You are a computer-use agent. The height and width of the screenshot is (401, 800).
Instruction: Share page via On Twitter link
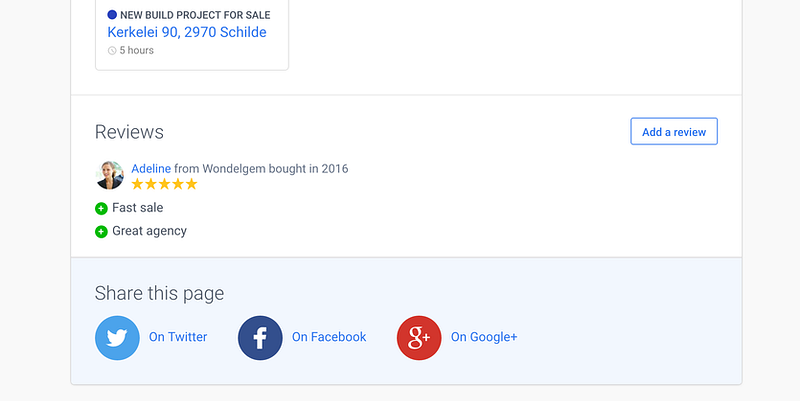click(x=178, y=337)
